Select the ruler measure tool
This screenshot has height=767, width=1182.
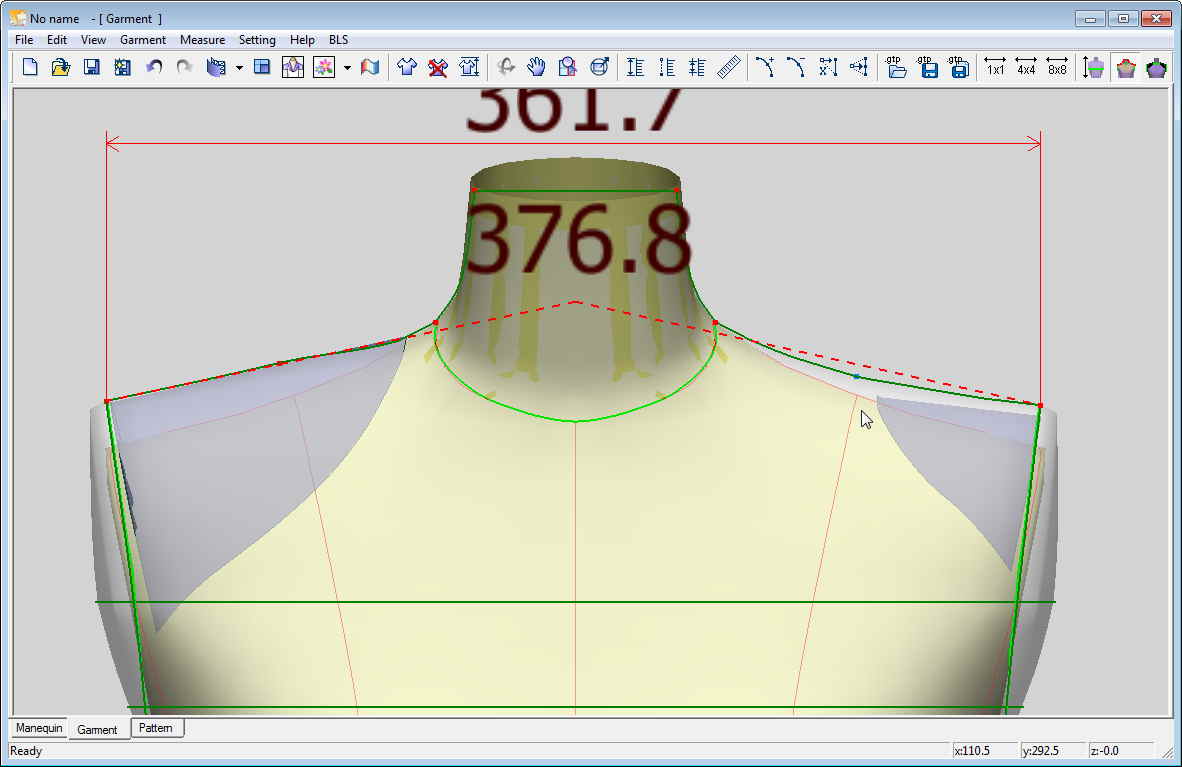click(x=728, y=67)
